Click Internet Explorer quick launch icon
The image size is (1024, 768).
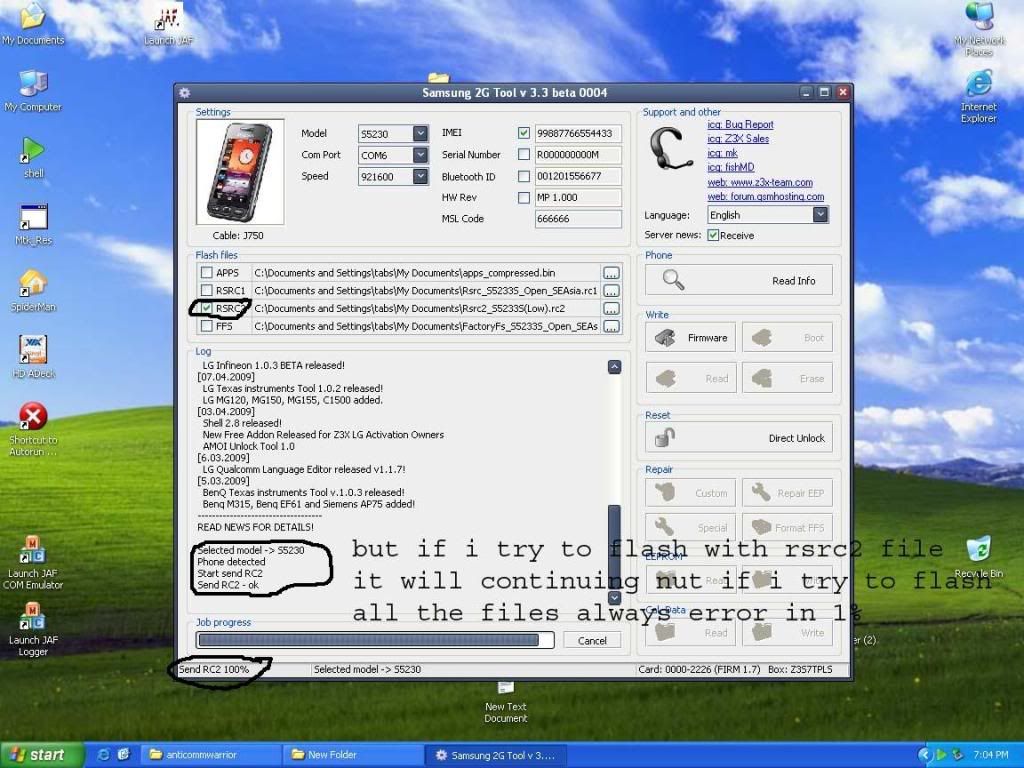(104, 754)
